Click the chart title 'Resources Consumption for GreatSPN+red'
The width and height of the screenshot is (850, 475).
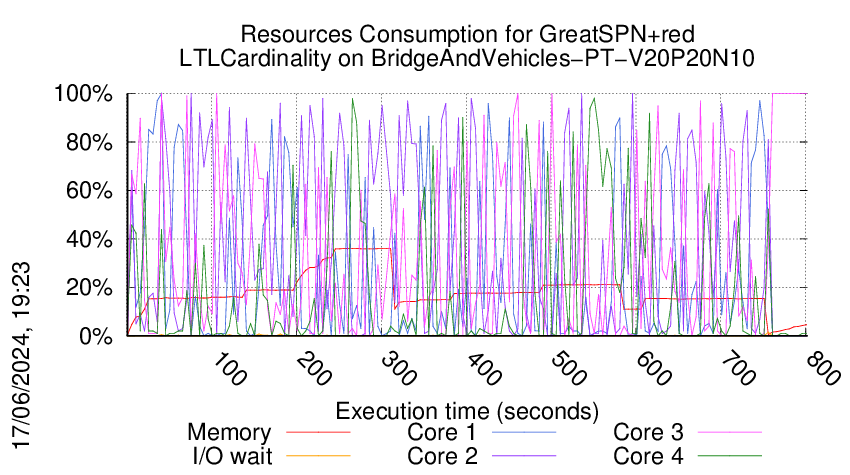click(467, 34)
